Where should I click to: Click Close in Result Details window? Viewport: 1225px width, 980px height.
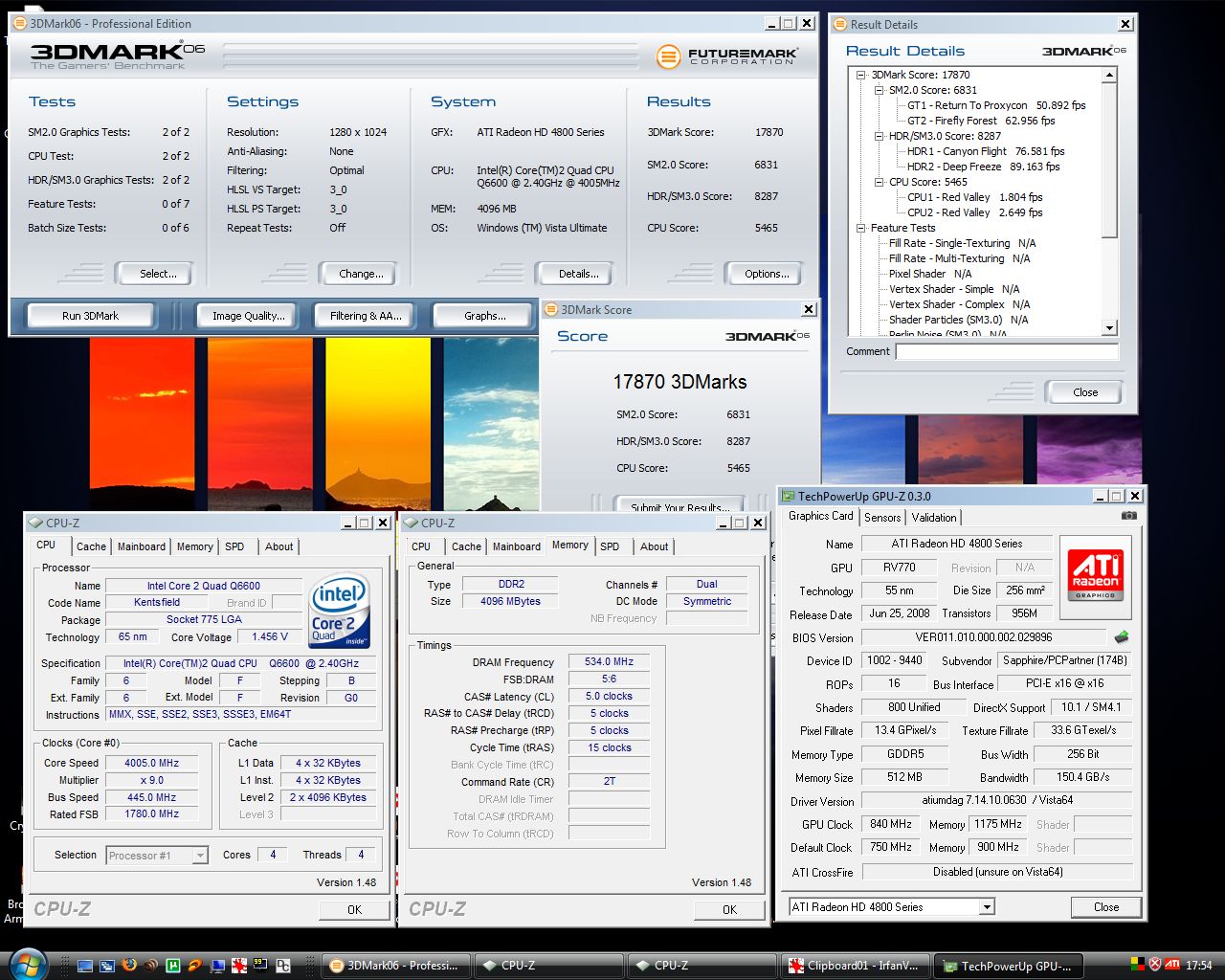(x=1085, y=392)
